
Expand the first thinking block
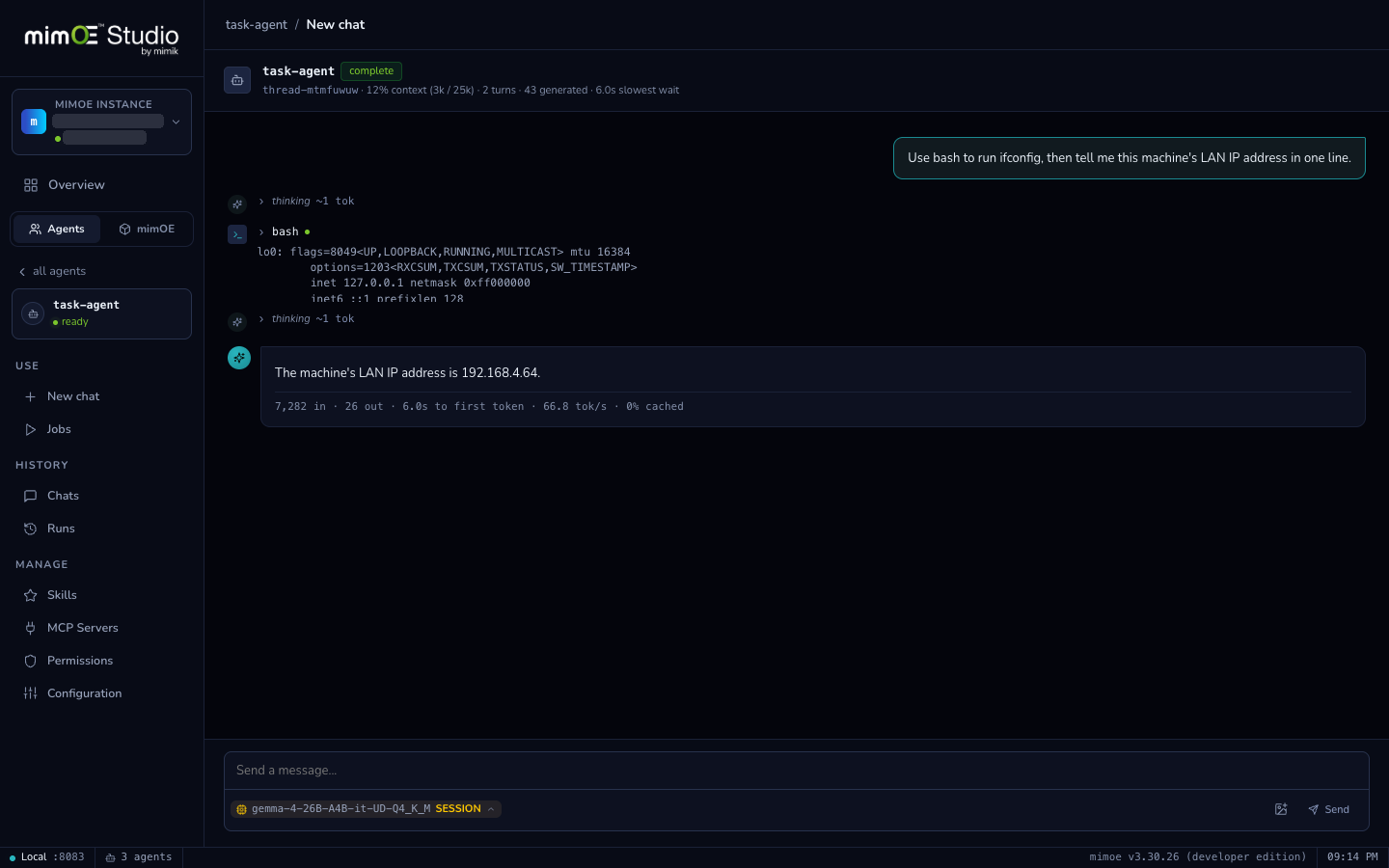307,202
